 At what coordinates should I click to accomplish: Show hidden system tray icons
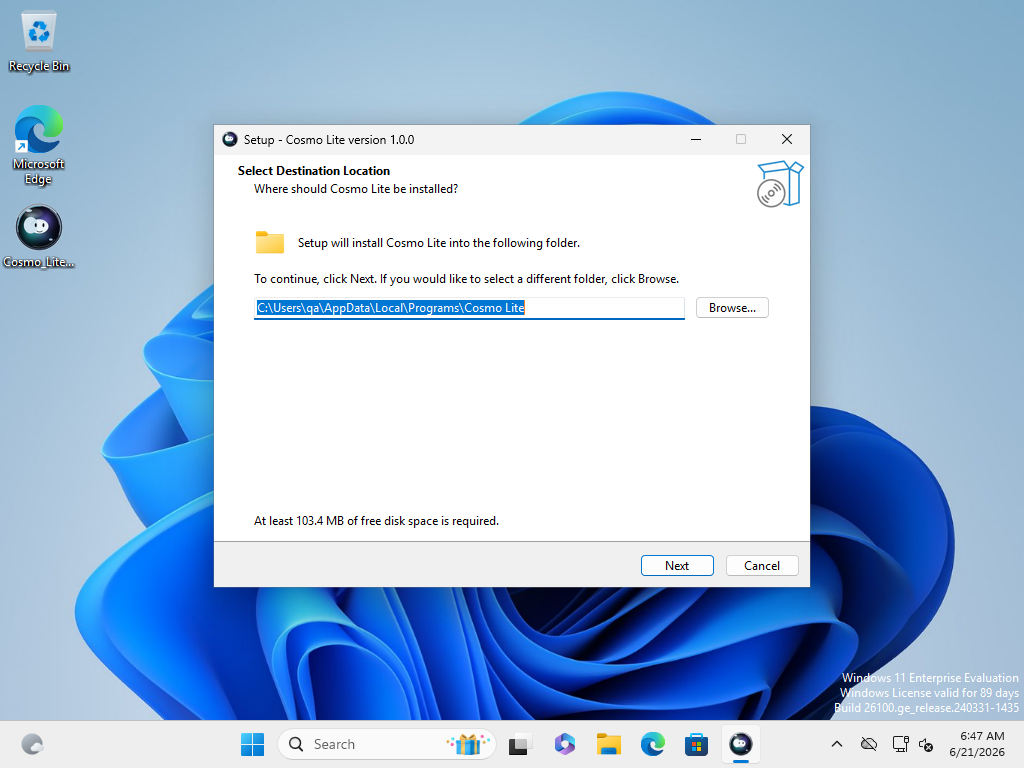click(837, 744)
